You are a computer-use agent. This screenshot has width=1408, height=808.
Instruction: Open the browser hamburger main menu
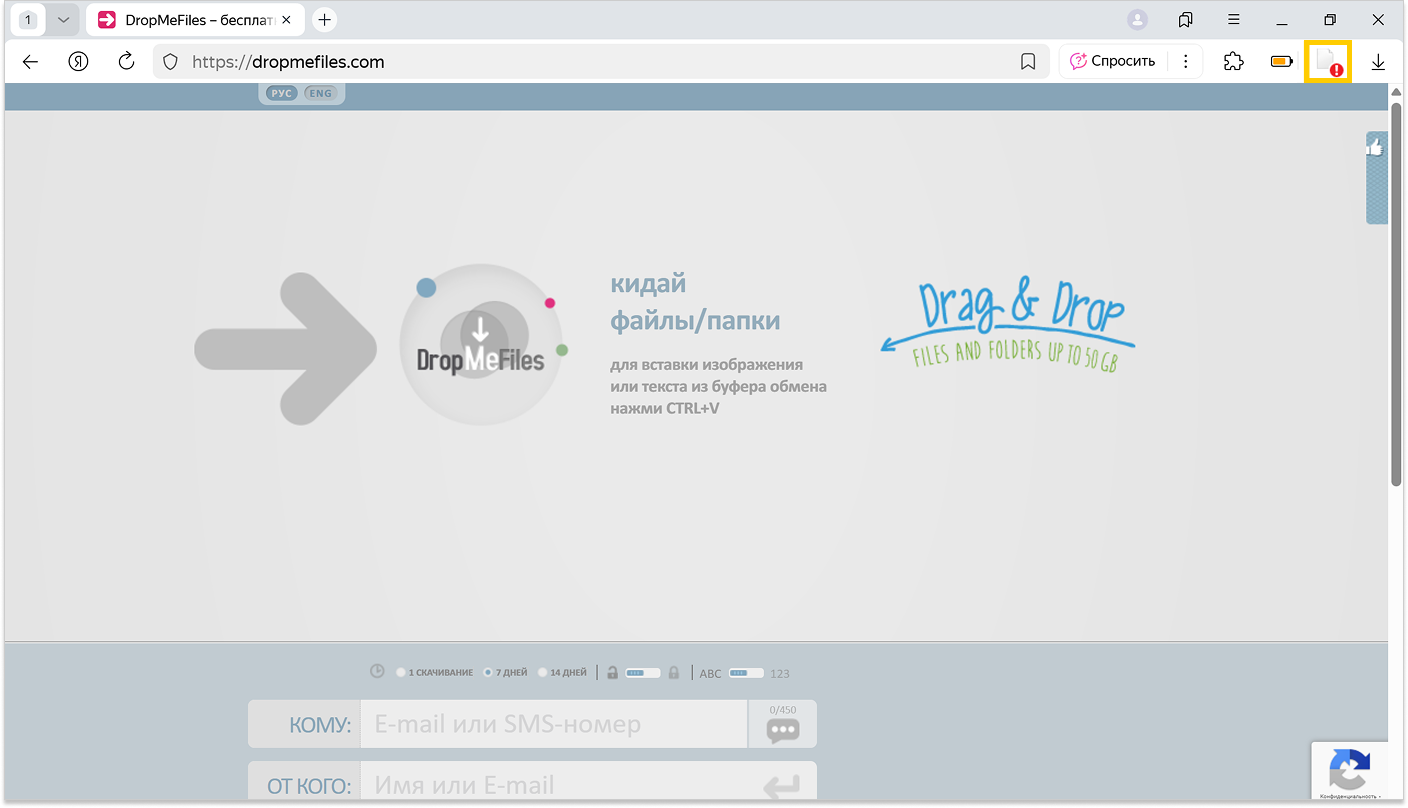pos(1234,20)
